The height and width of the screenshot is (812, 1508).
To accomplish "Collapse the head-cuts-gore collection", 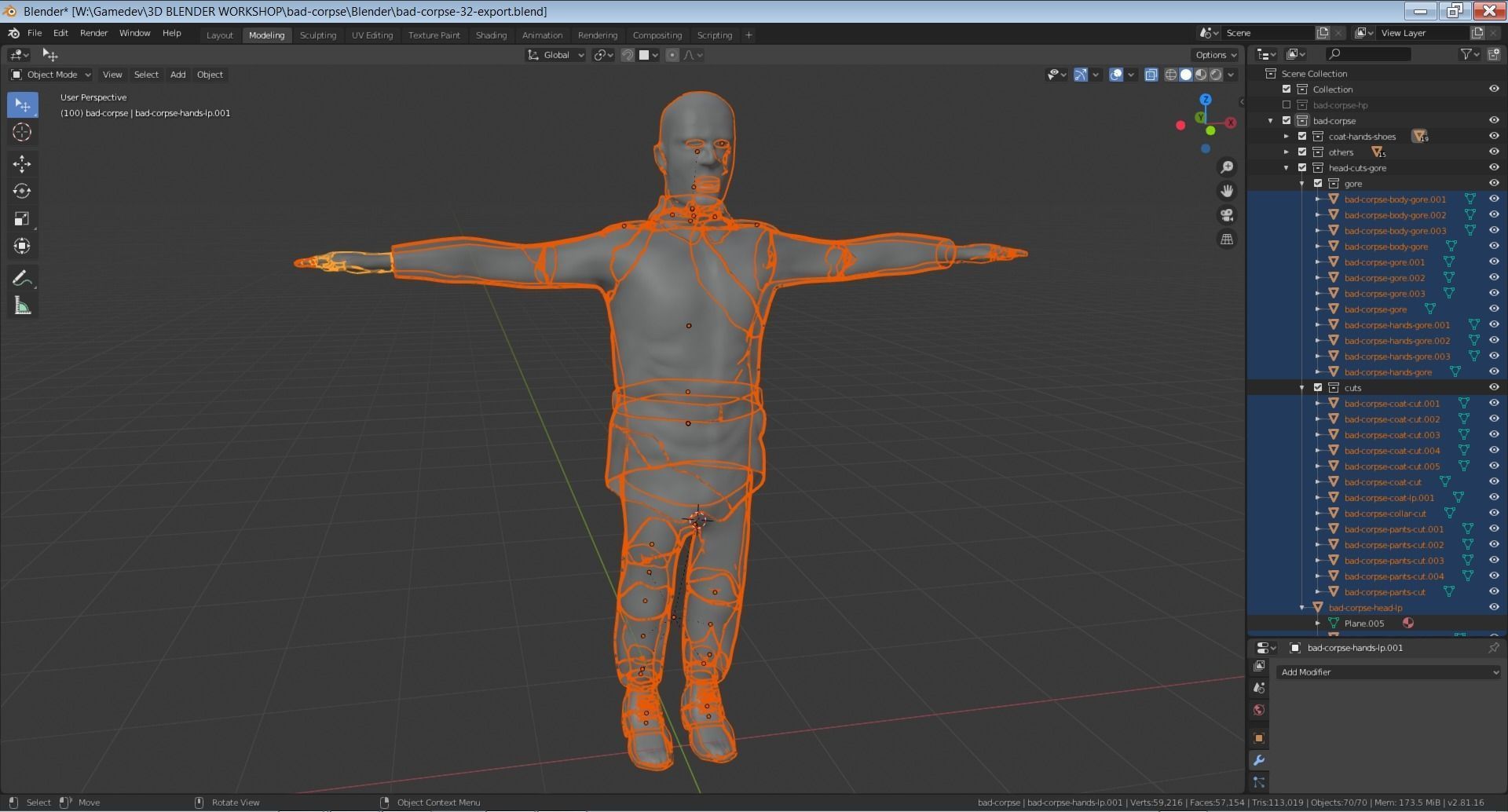I will tap(1287, 168).
